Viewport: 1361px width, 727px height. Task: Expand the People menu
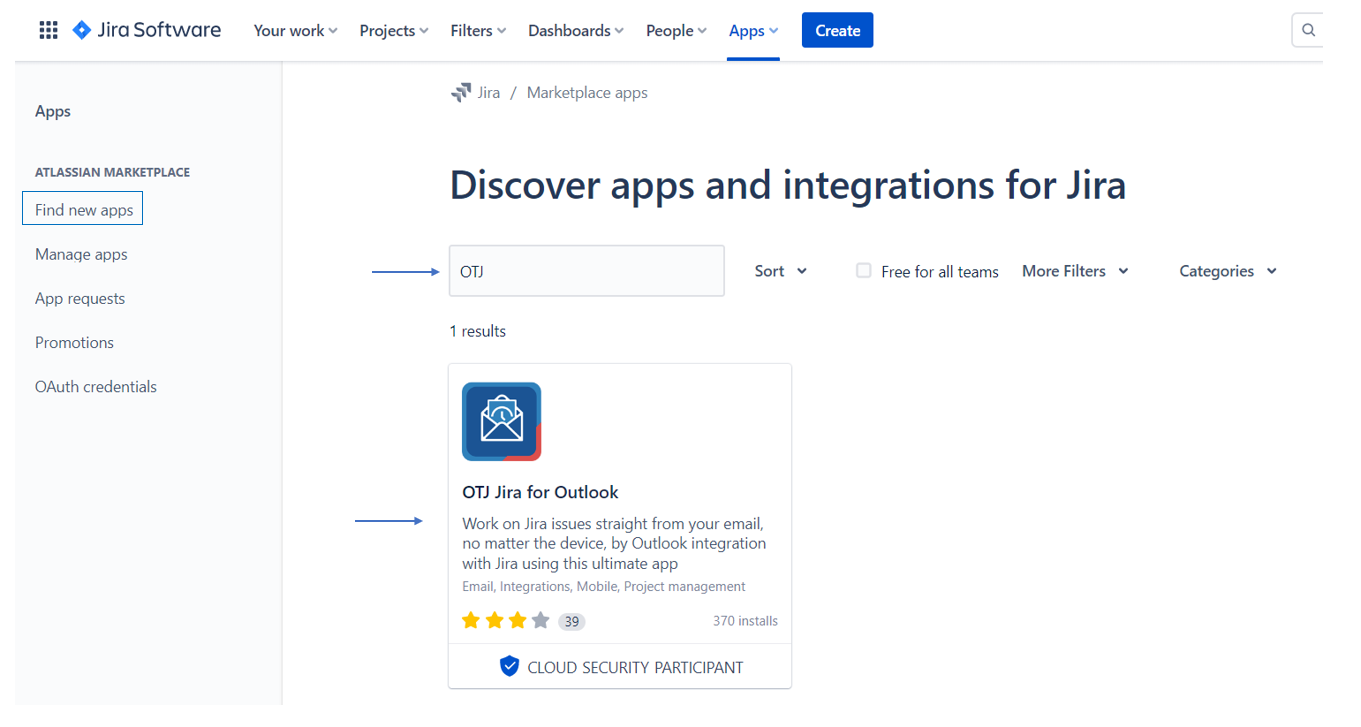676,31
